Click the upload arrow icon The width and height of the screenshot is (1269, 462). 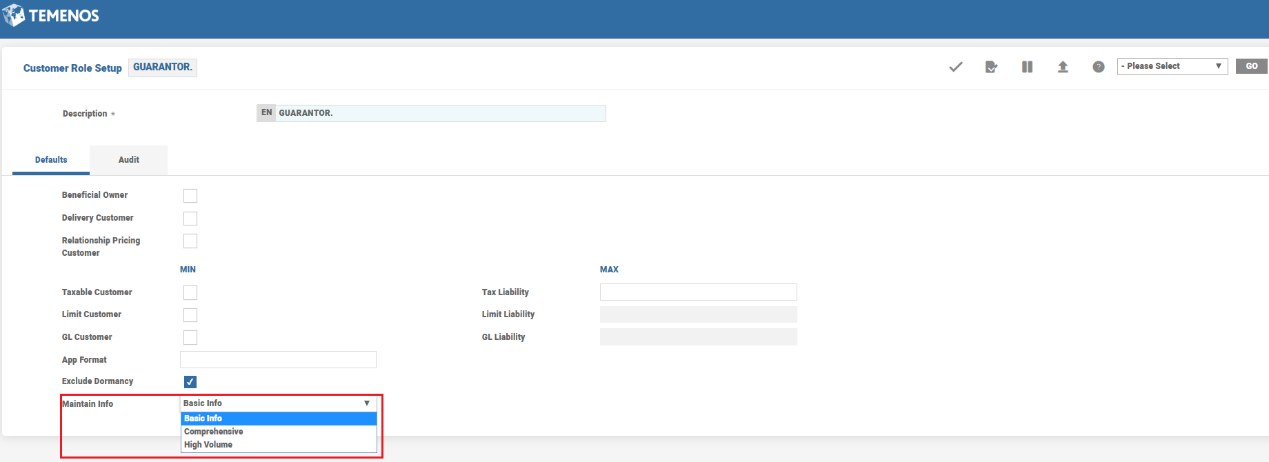(1063, 67)
